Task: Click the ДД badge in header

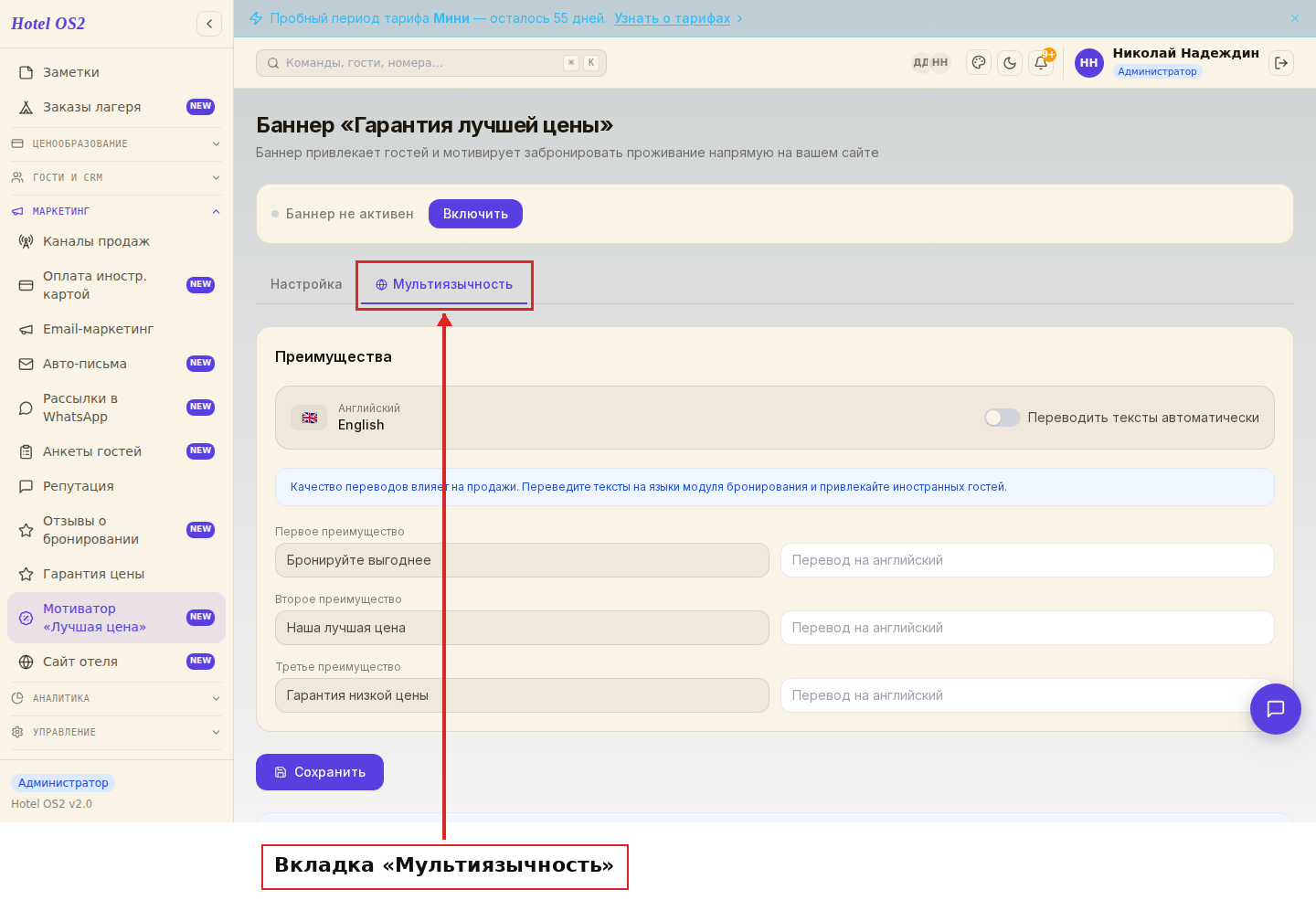Action: point(920,63)
